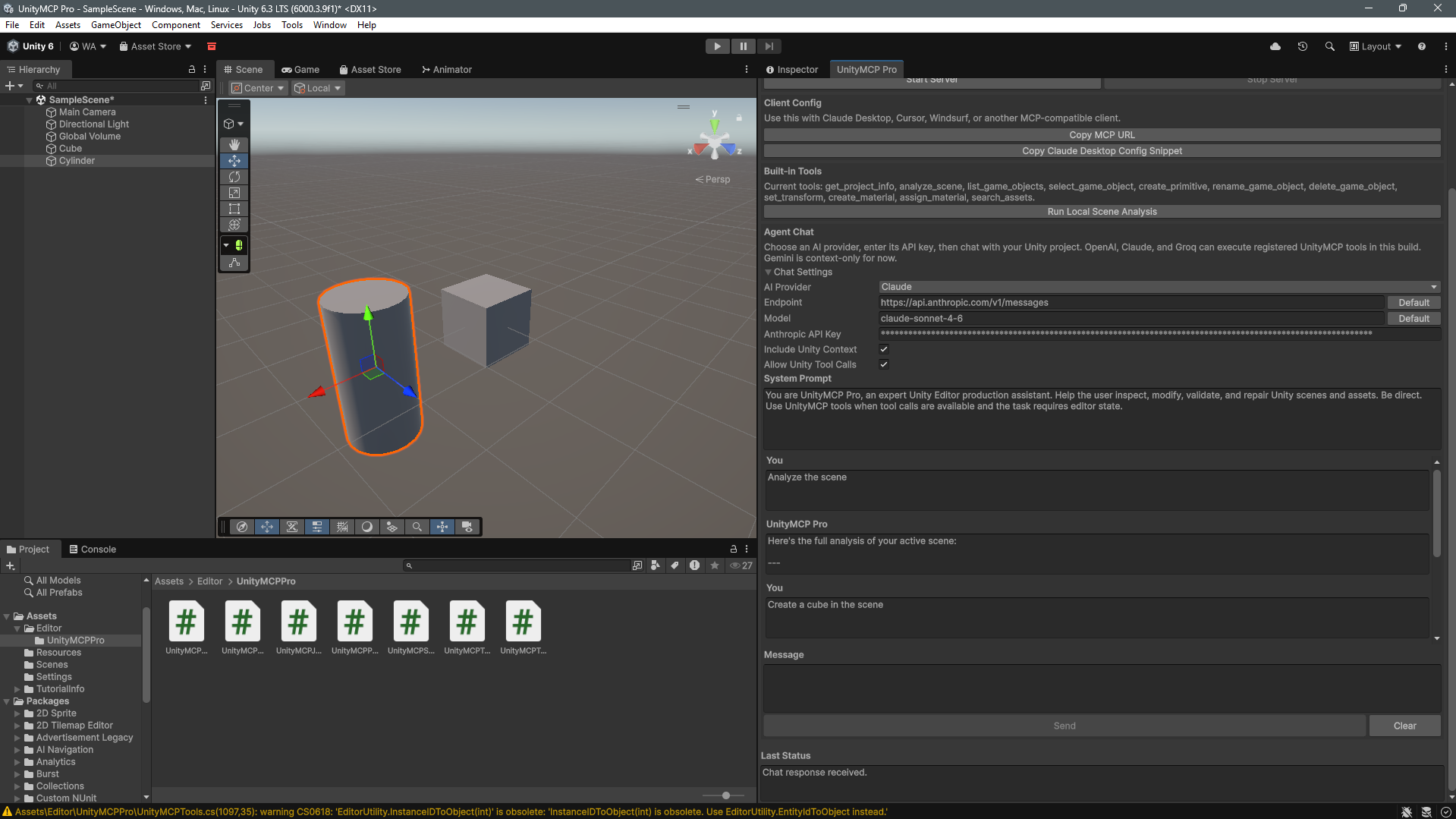The height and width of the screenshot is (819, 1456).
Task: Adjust the Project icon size slider
Action: [726, 795]
